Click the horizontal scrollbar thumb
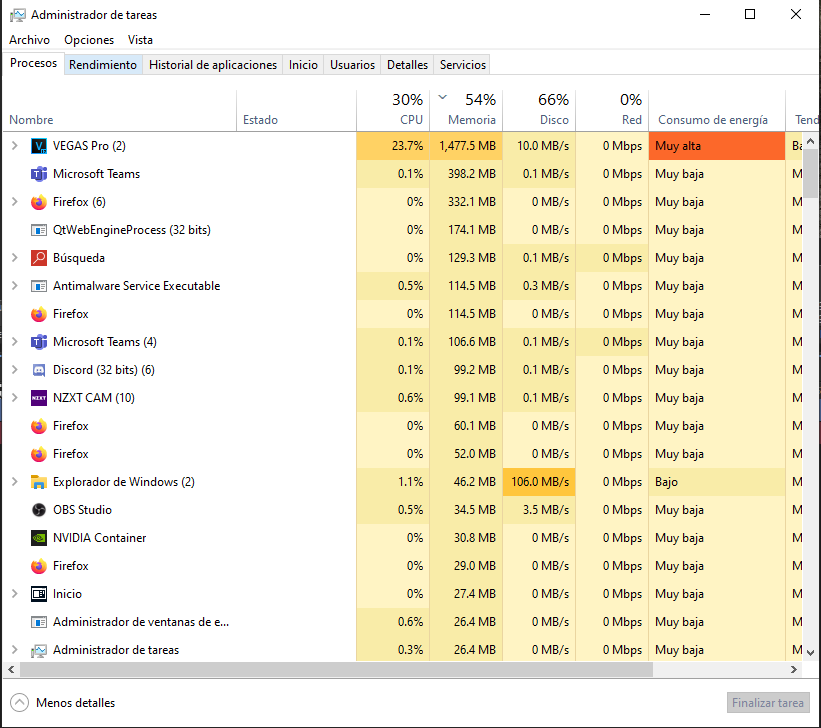Screen dimensions: 821x728 [336, 669]
